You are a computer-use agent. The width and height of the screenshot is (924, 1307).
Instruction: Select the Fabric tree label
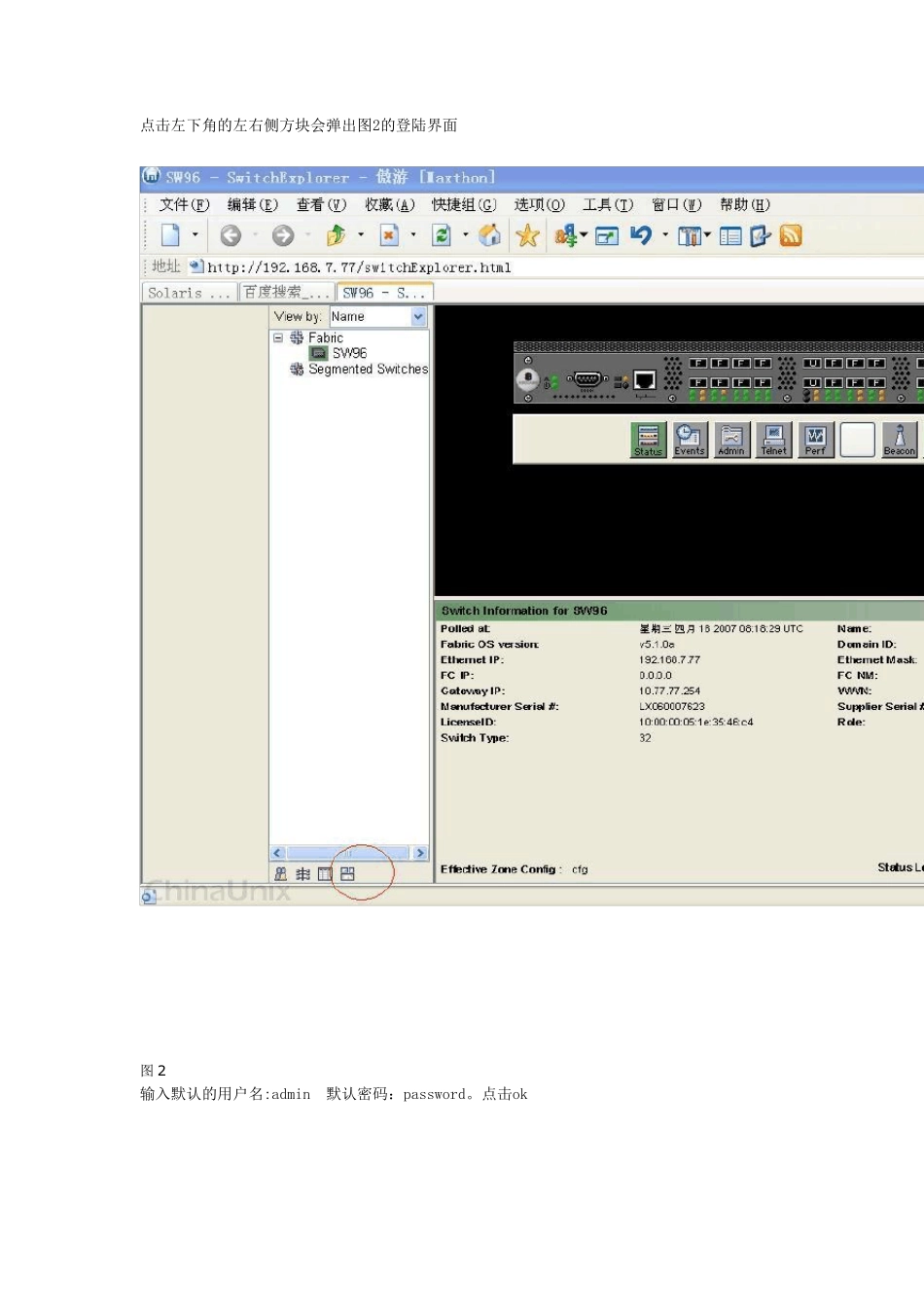pos(326,337)
